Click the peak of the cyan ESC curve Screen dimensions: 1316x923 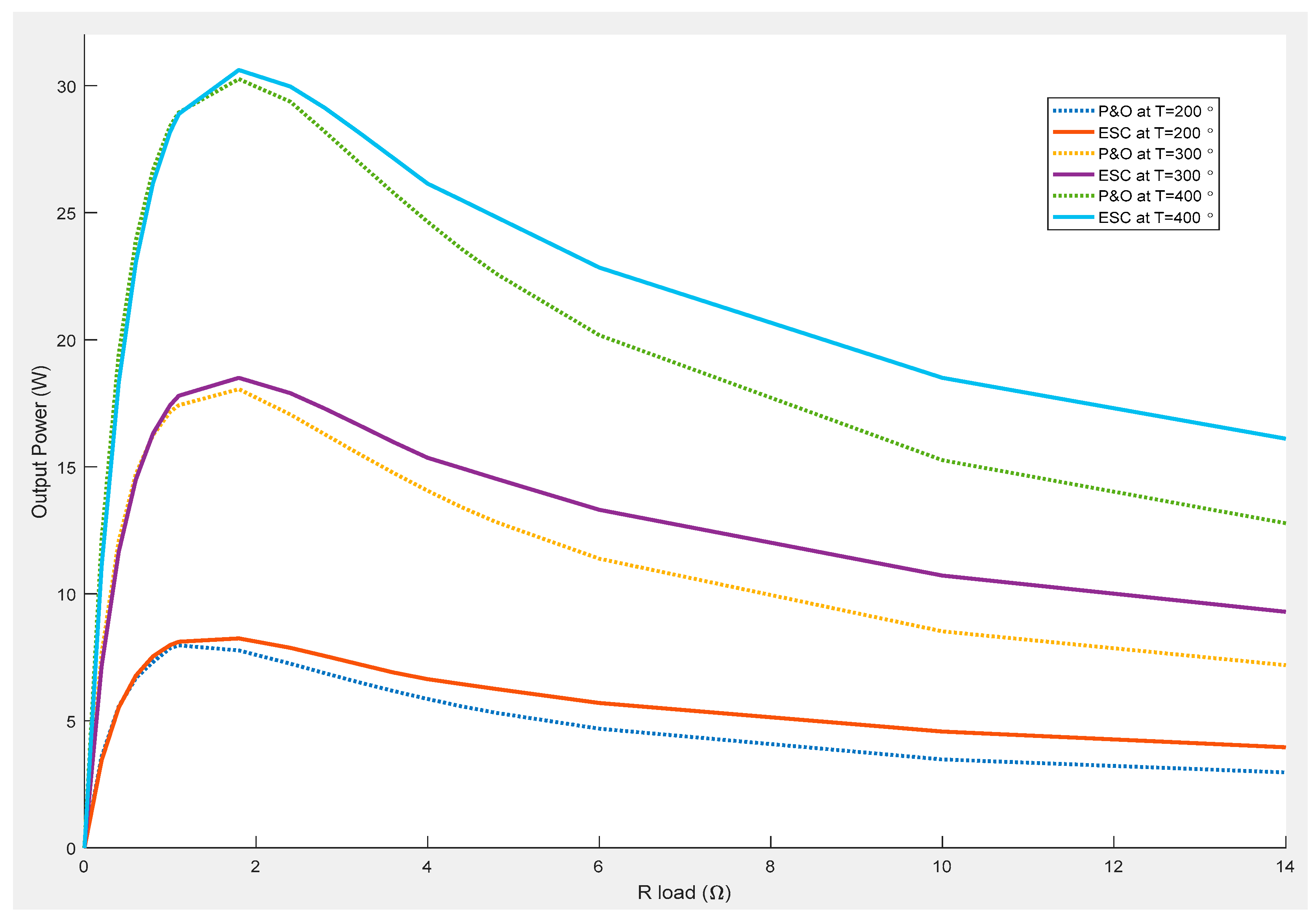[239, 70]
